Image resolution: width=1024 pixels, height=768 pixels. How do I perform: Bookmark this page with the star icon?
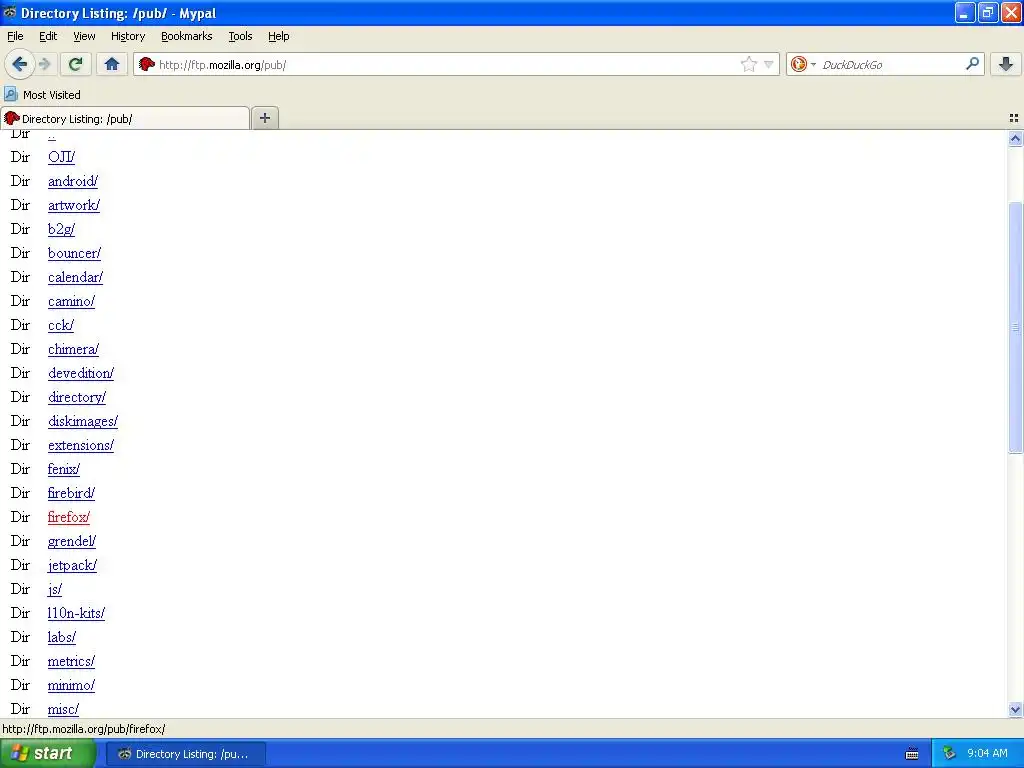pos(748,64)
